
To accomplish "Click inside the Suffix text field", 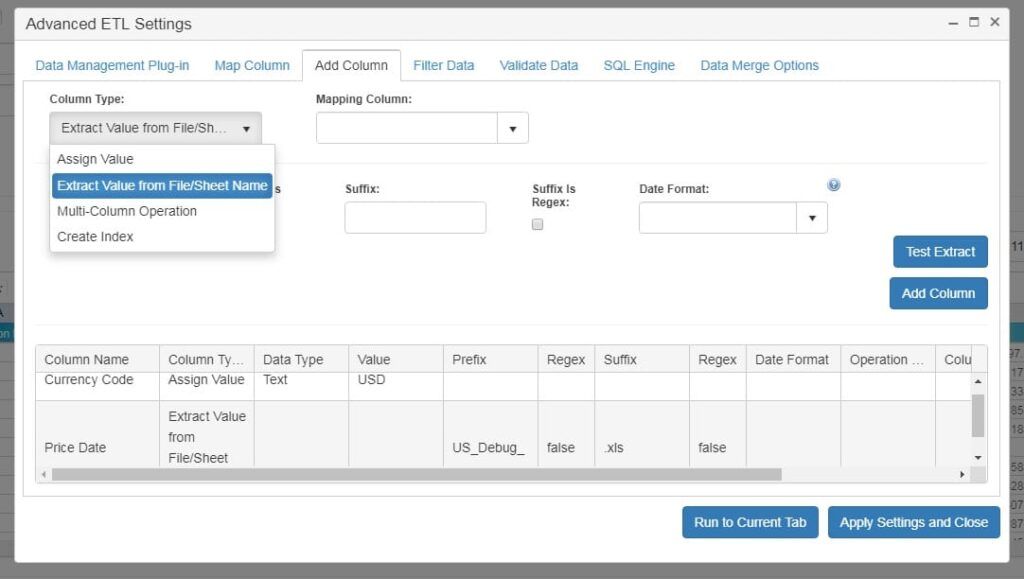I will click(415, 218).
